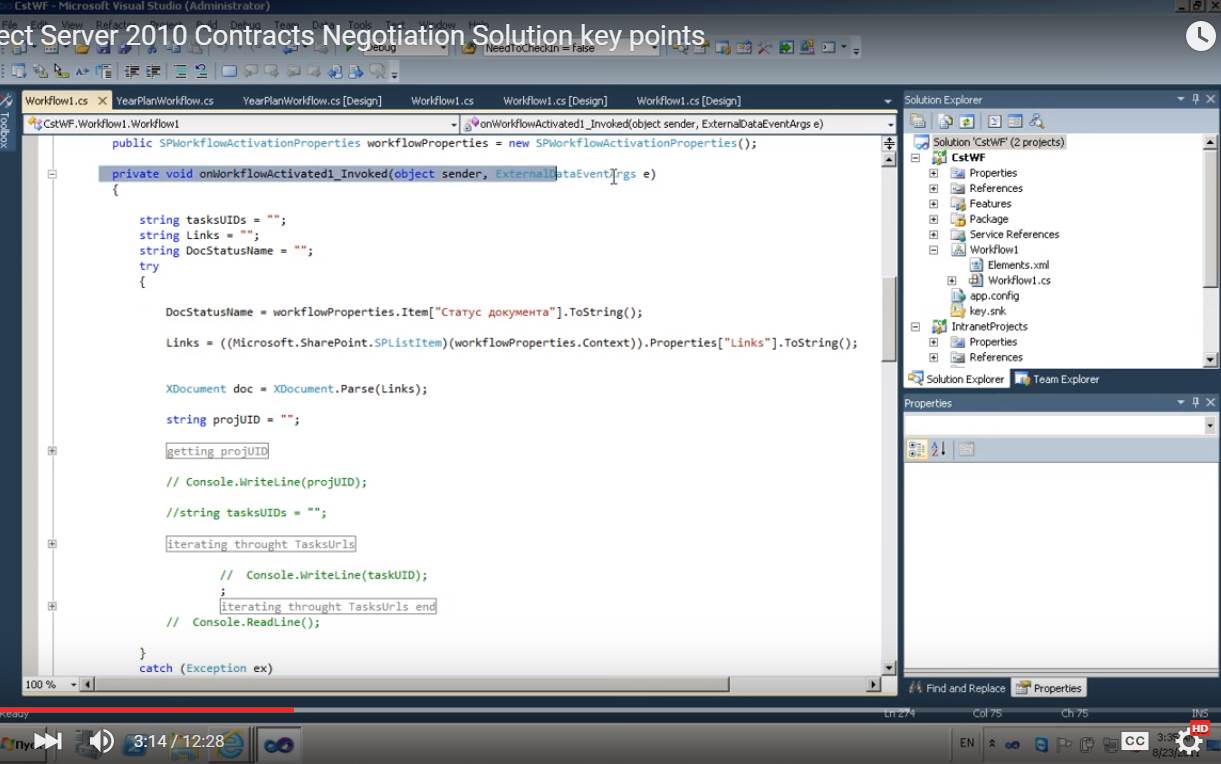Click the Visual Studio taskbar button

pyautogui.click(x=277, y=744)
